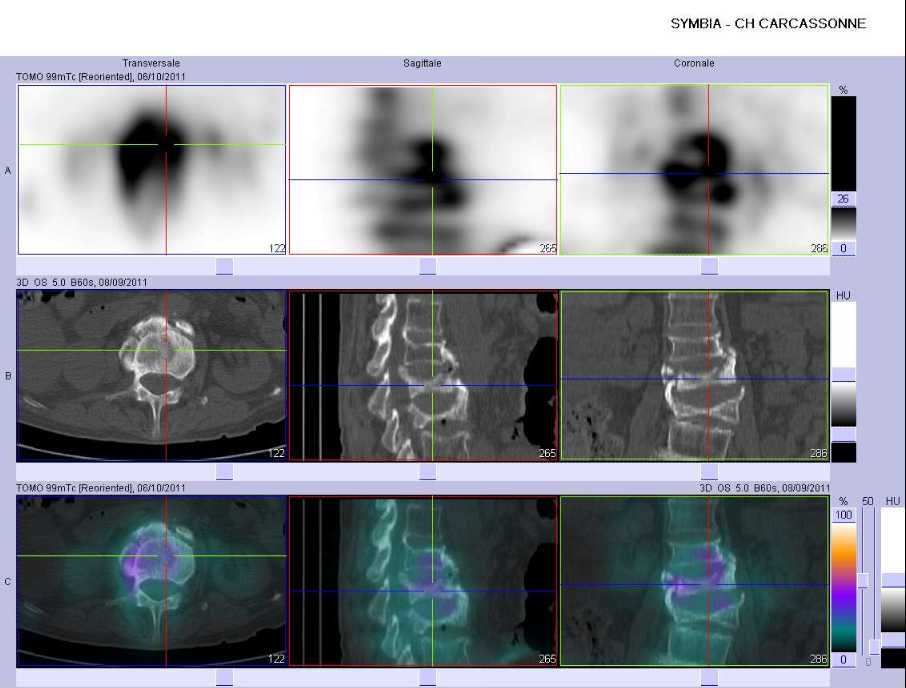Click the row C fused coronal slice slider thumb
This screenshot has width=906, height=688.
[709, 678]
